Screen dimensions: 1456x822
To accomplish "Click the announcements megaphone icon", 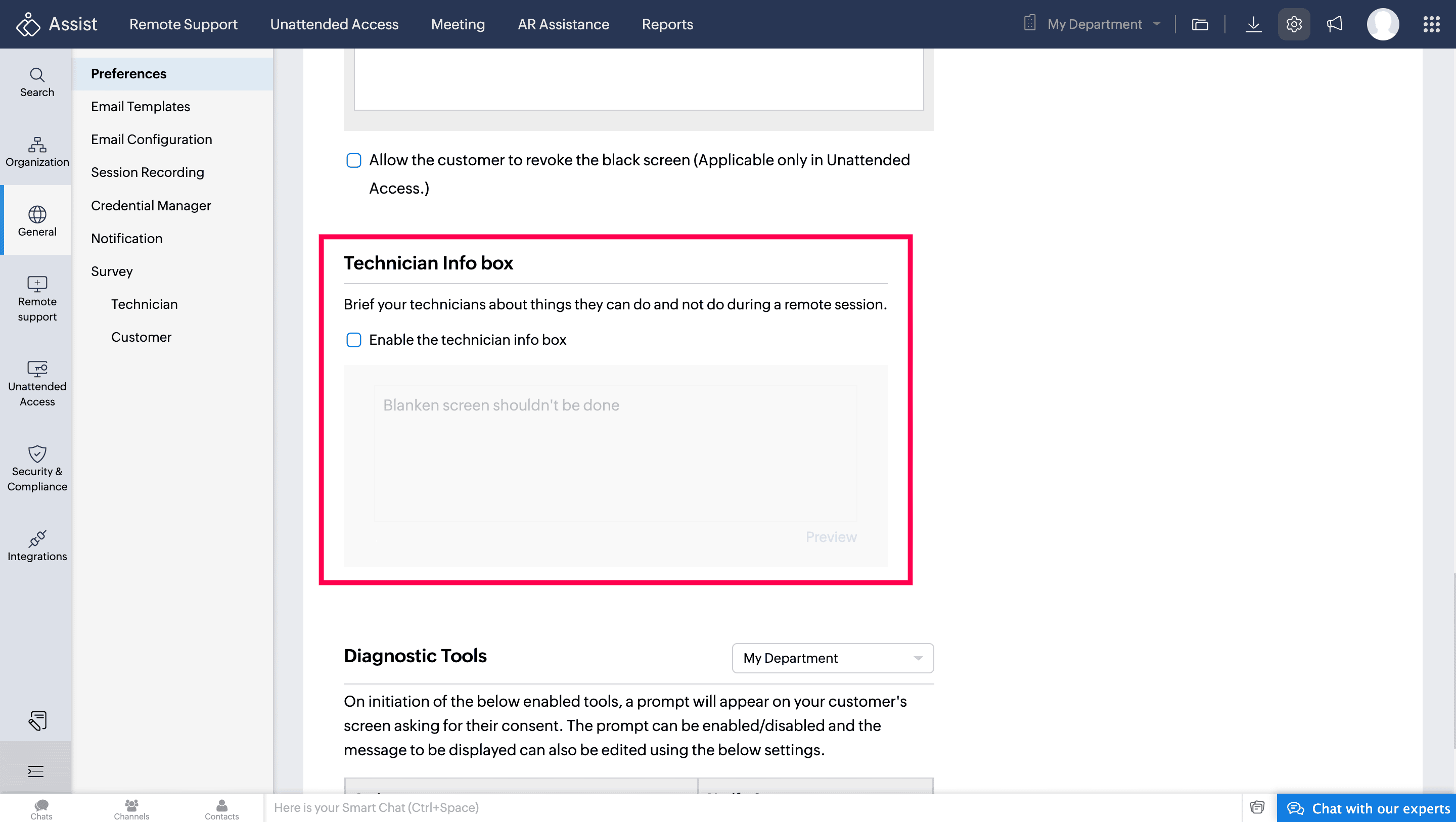I will click(x=1335, y=24).
